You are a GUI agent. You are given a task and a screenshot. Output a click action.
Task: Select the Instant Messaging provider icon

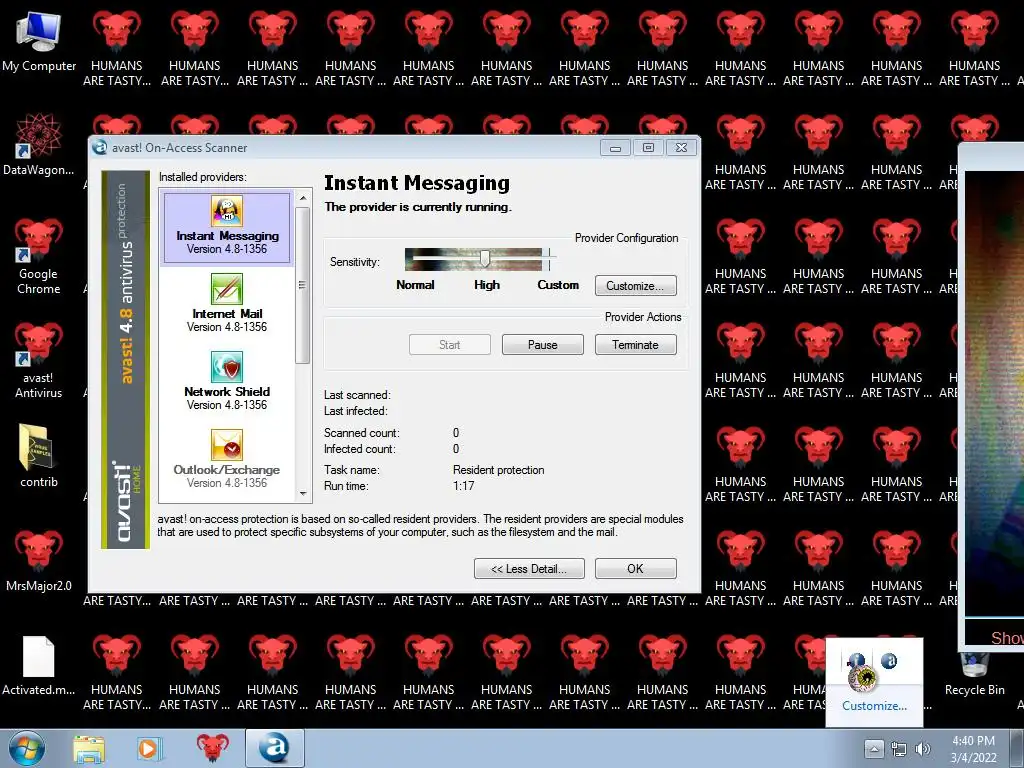(227, 212)
